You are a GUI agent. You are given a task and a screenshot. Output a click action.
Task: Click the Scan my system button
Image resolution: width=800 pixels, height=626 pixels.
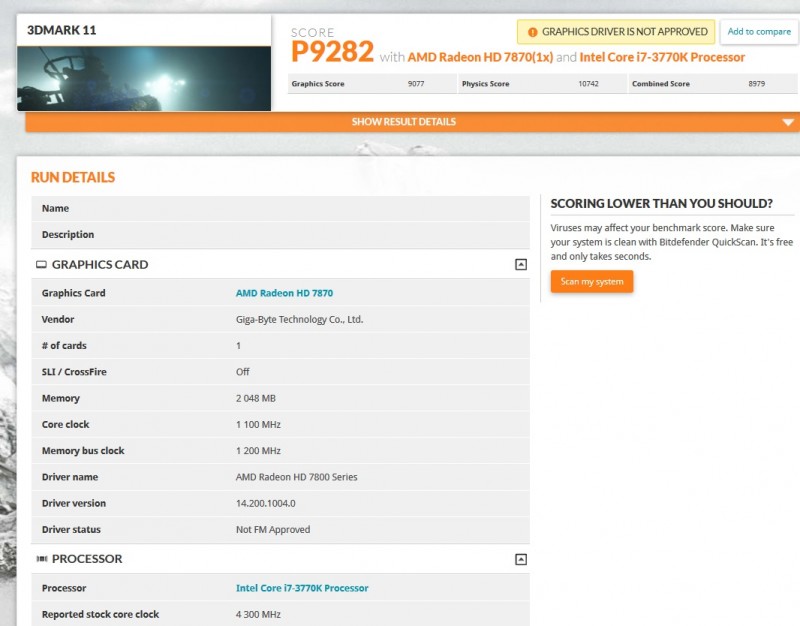592,282
